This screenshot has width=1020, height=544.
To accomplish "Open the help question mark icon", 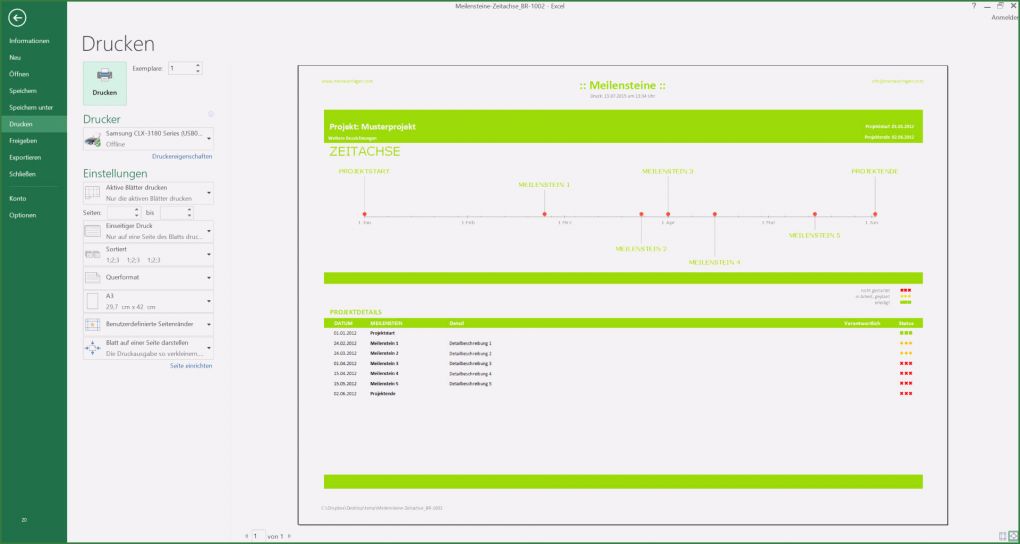I will click(974, 5).
